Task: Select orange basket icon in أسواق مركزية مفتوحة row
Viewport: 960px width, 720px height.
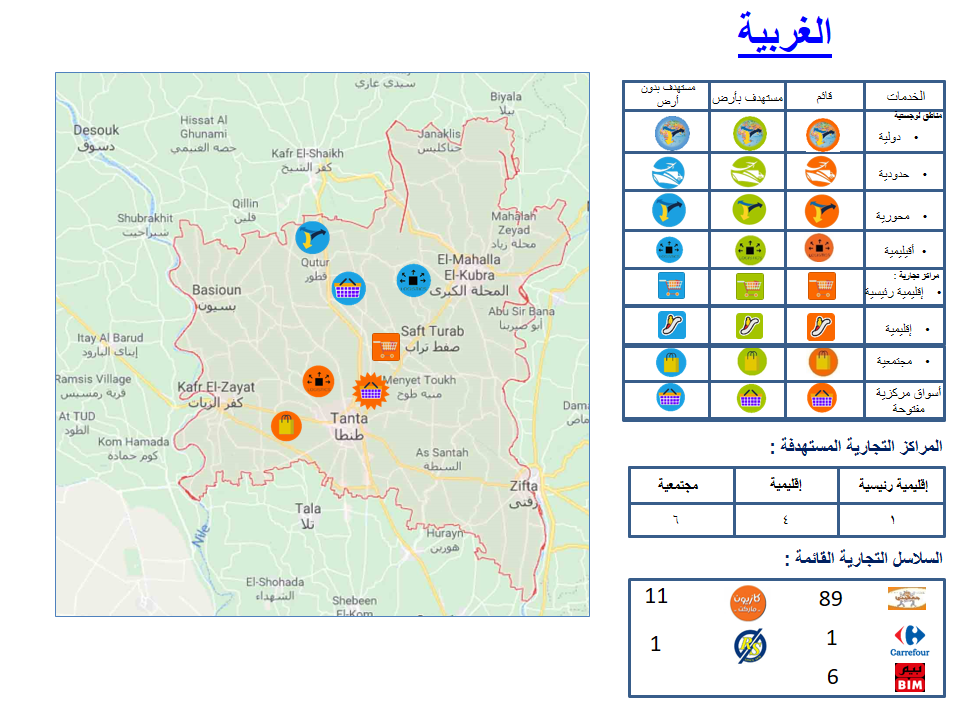Action: 822,399
